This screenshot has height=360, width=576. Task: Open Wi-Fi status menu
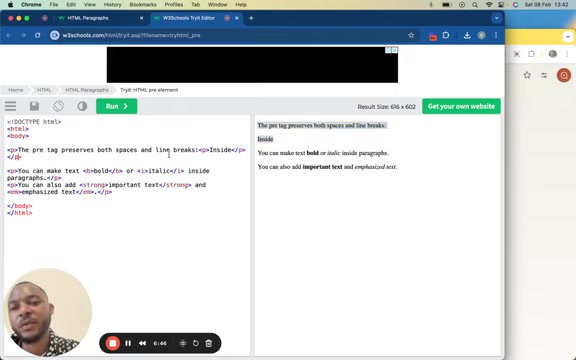click(x=489, y=5)
